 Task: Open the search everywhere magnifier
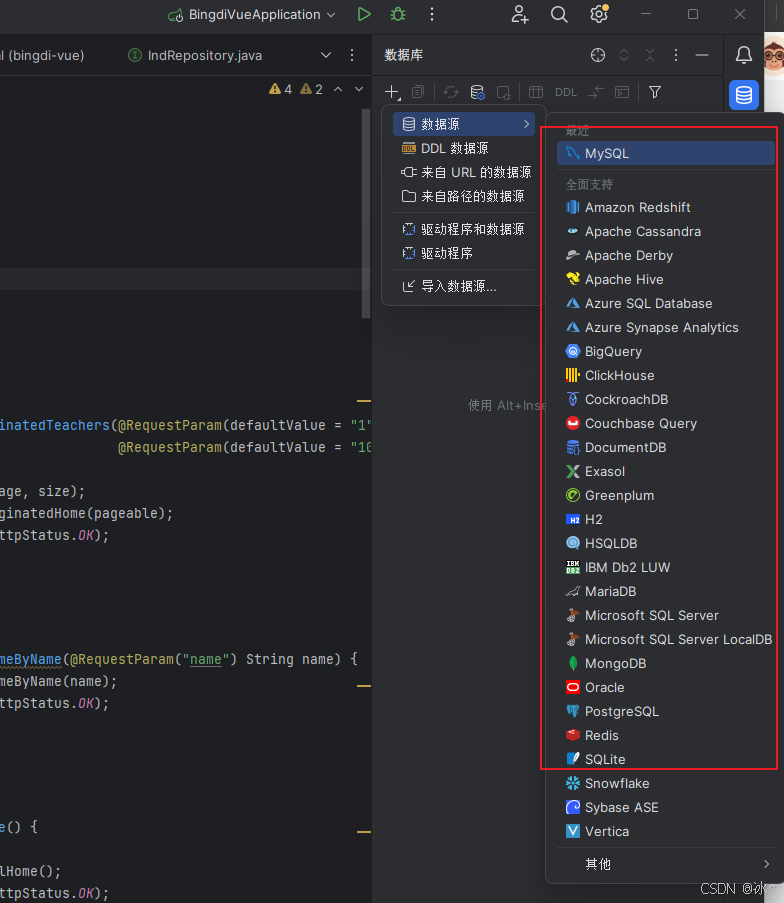point(559,14)
